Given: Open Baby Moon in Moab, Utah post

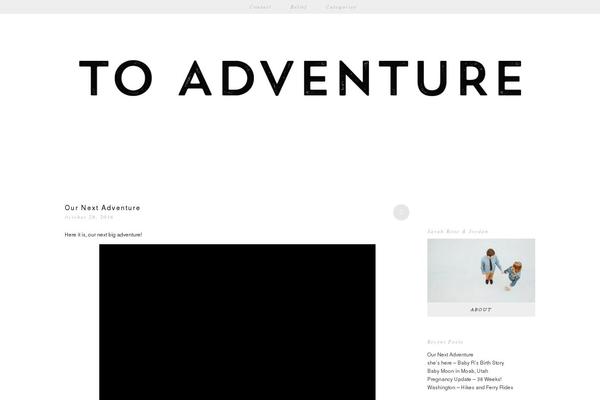Looking at the screenshot, I should point(457,371).
